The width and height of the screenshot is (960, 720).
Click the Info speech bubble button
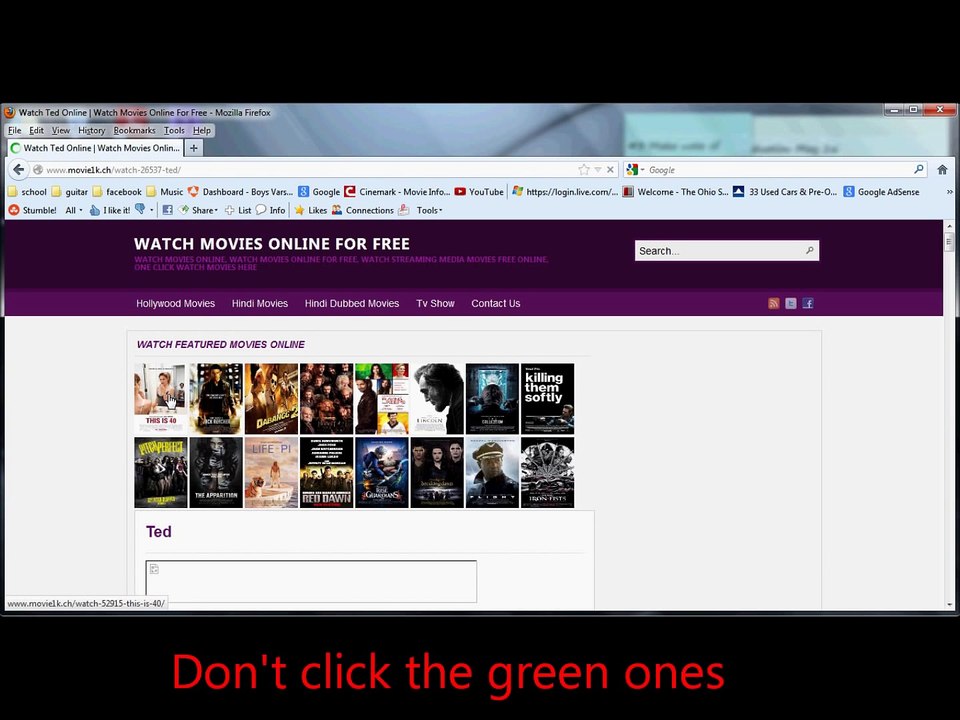point(271,210)
